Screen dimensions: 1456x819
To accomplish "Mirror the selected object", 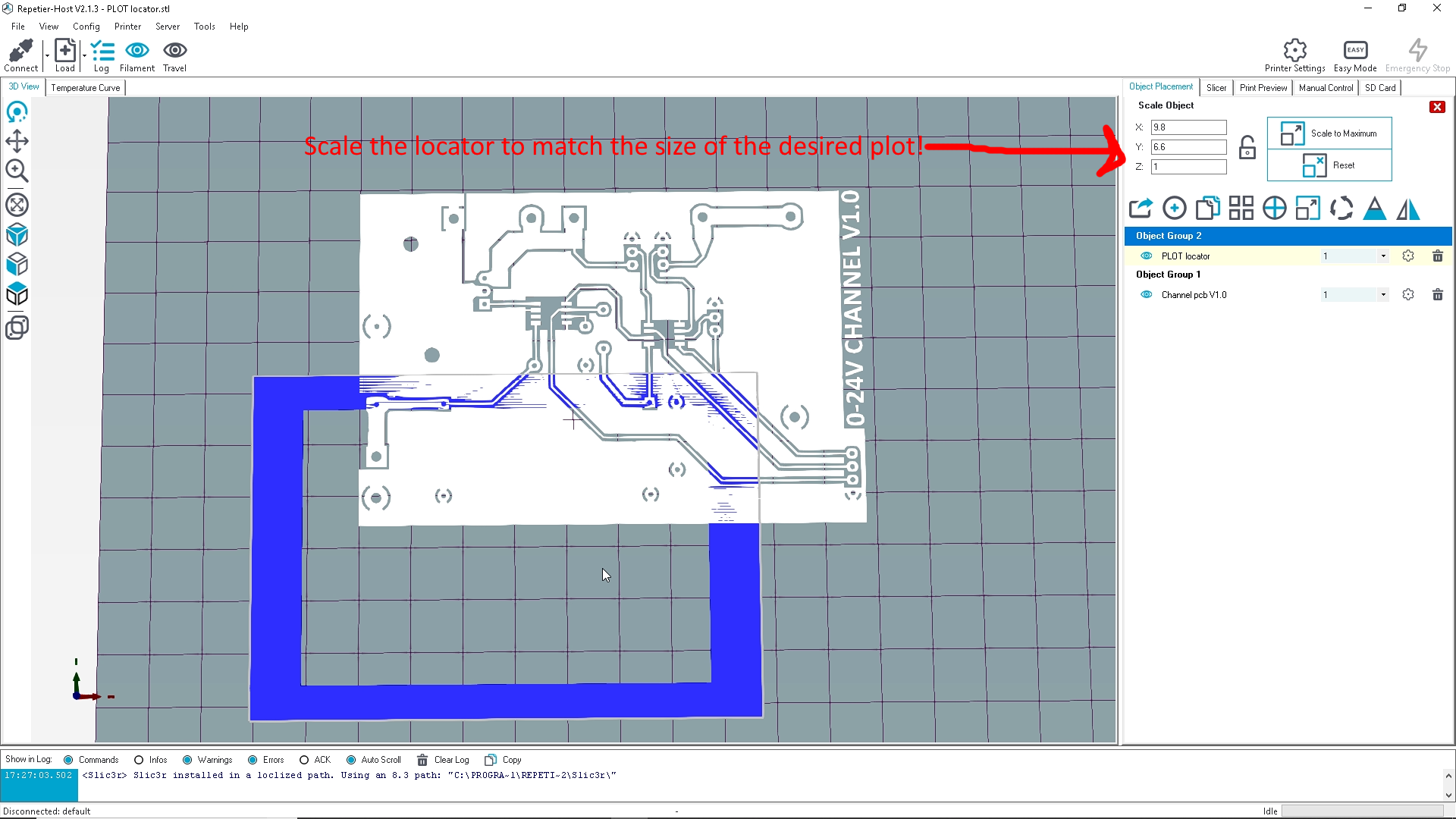I will pos(1407,209).
